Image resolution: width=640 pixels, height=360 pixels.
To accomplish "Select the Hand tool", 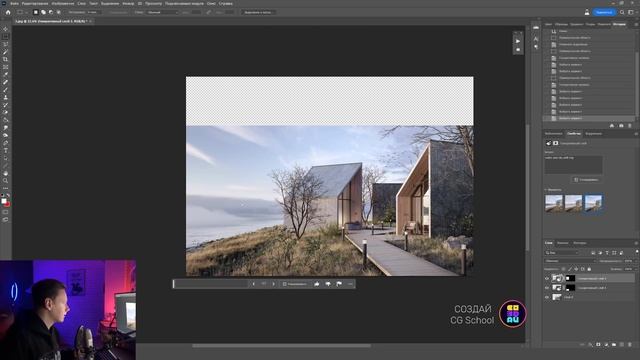I will point(5,173).
